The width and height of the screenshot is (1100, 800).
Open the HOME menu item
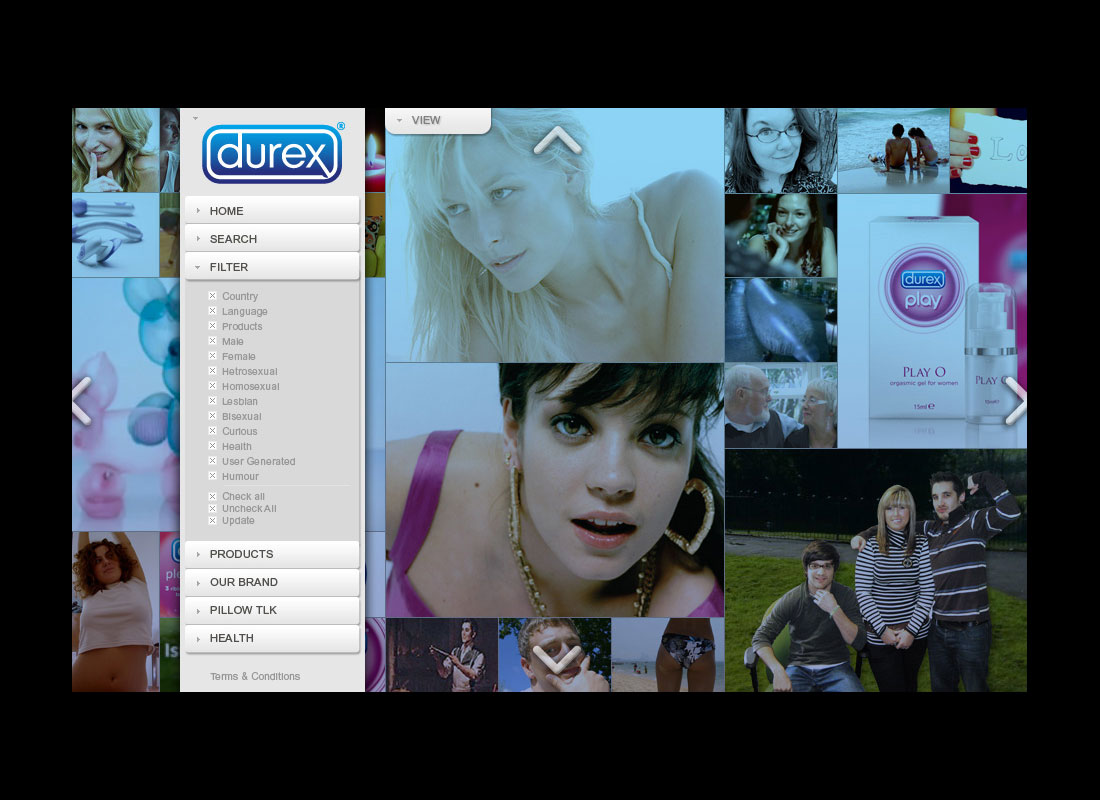[x=272, y=211]
